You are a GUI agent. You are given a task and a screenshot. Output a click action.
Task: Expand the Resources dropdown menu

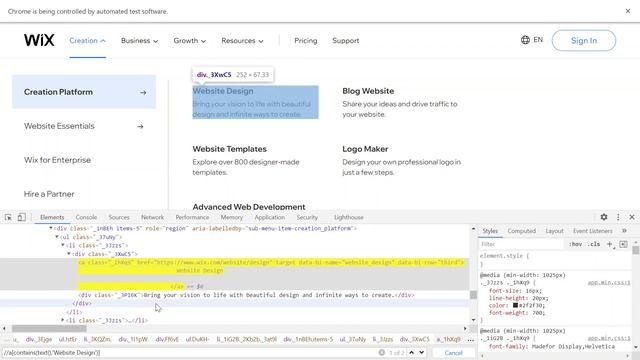tap(242, 40)
